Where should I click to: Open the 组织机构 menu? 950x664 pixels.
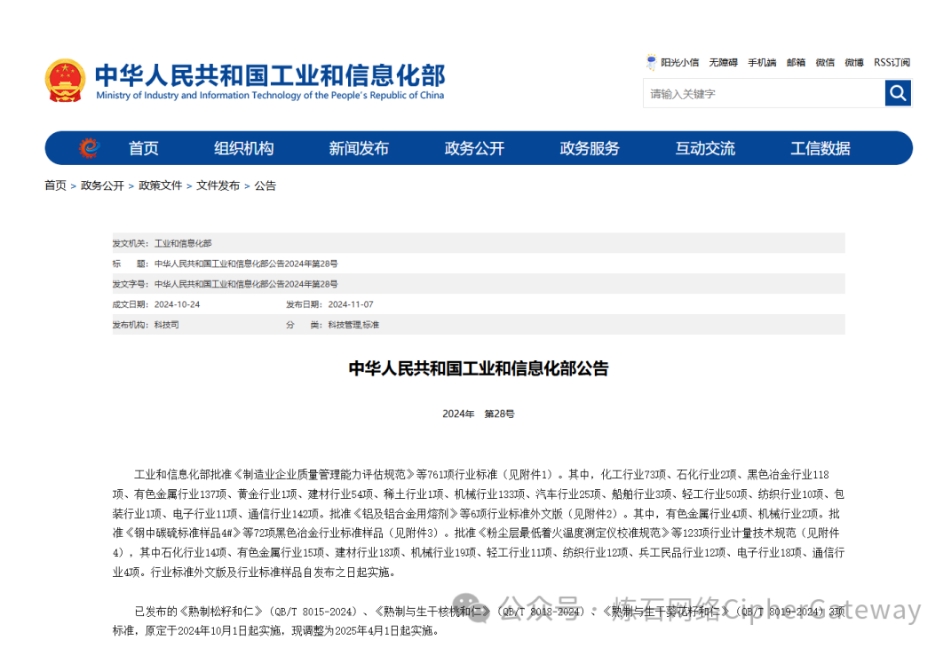click(243, 148)
